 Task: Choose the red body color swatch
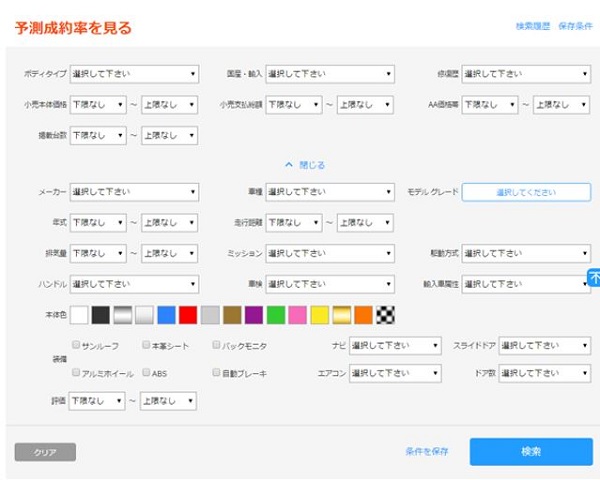(x=188, y=315)
